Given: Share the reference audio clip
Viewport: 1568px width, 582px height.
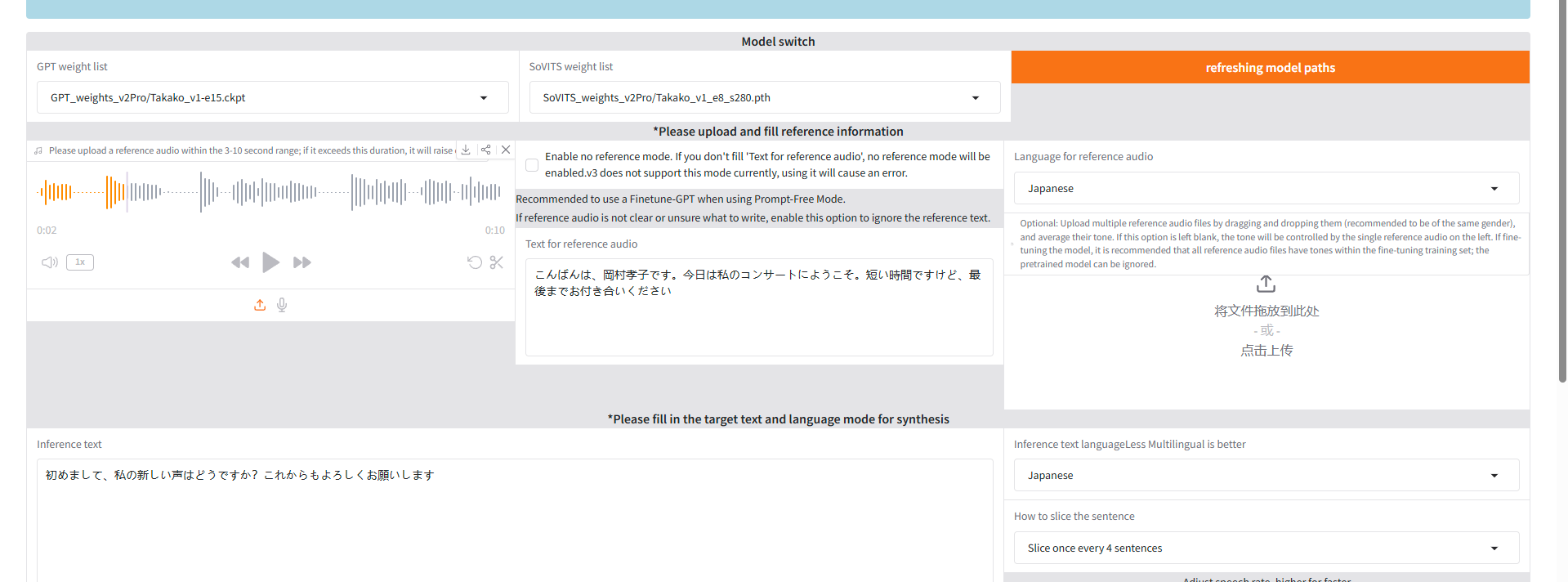Looking at the screenshot, I should [486, 150].
